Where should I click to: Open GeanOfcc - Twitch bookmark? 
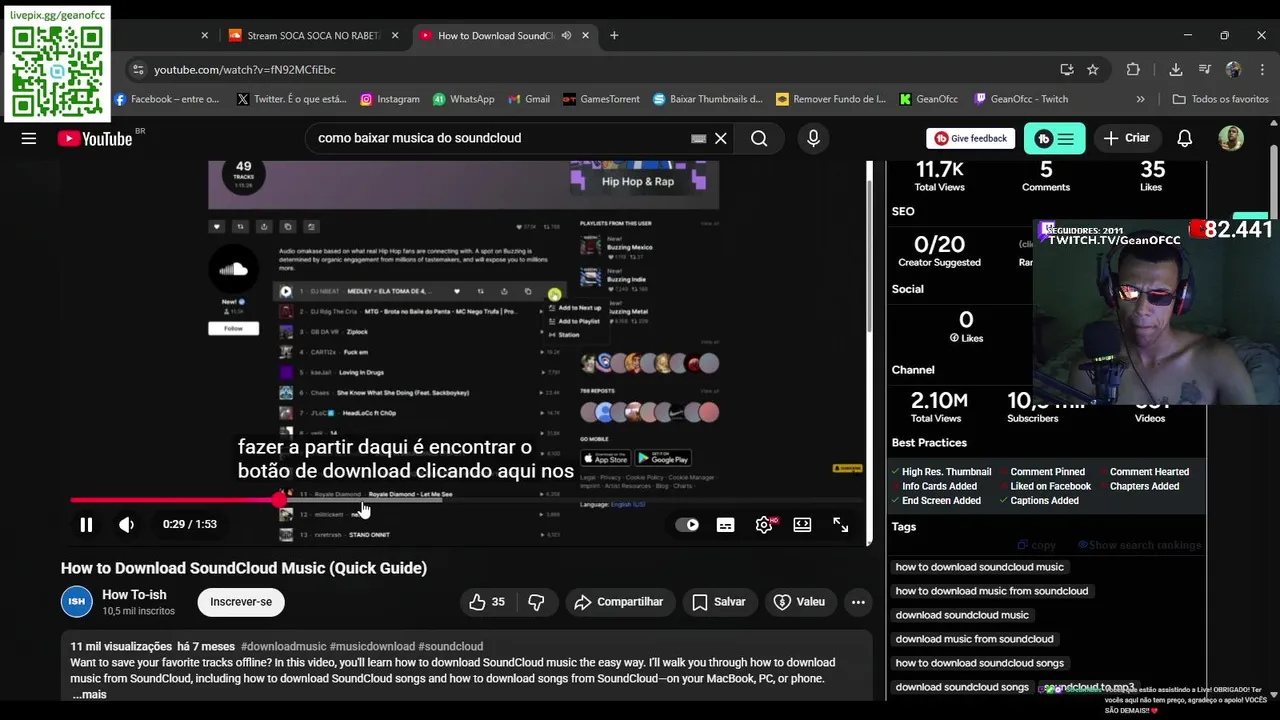pos(1021,99)
